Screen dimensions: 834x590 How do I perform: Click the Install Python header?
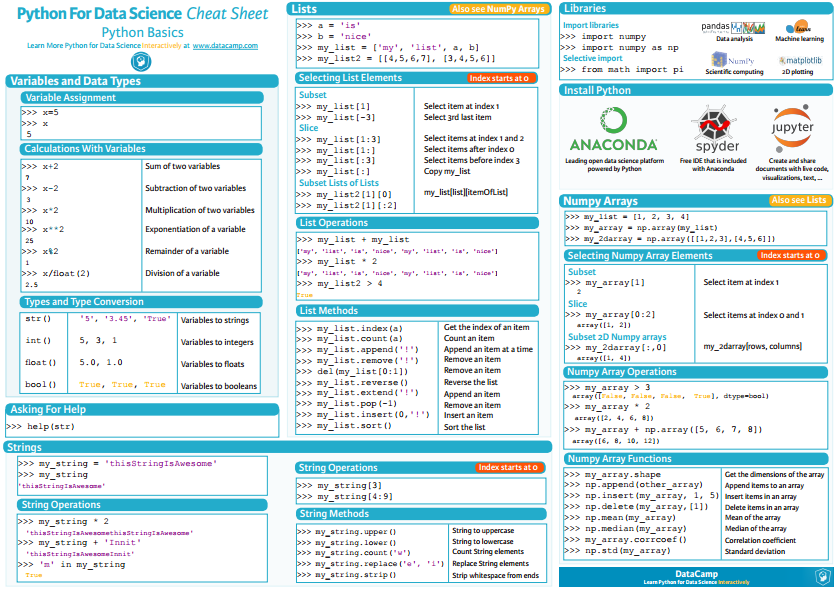point(600,90)
